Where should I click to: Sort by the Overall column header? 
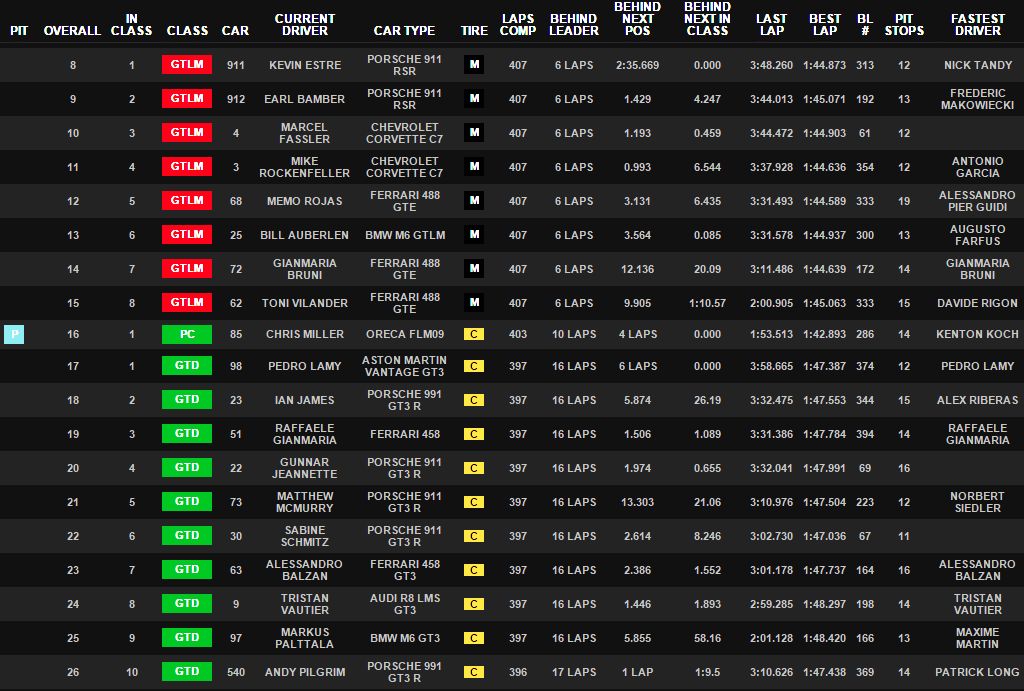click(72, 31)
